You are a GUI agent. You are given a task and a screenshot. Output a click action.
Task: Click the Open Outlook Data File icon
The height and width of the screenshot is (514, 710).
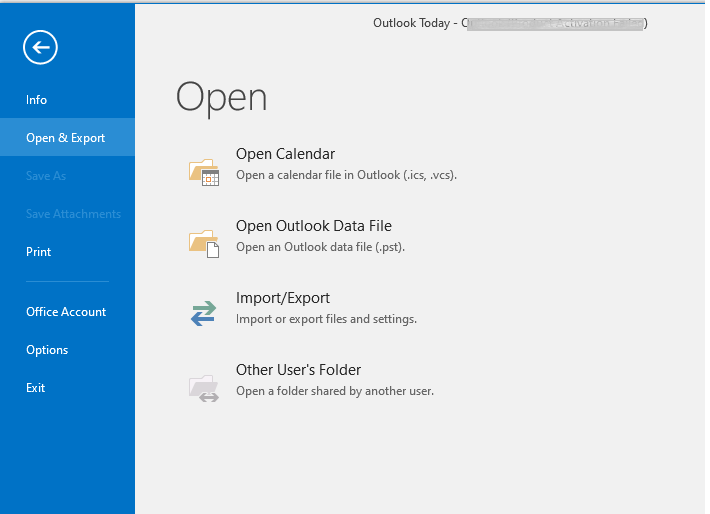[204, 244]
